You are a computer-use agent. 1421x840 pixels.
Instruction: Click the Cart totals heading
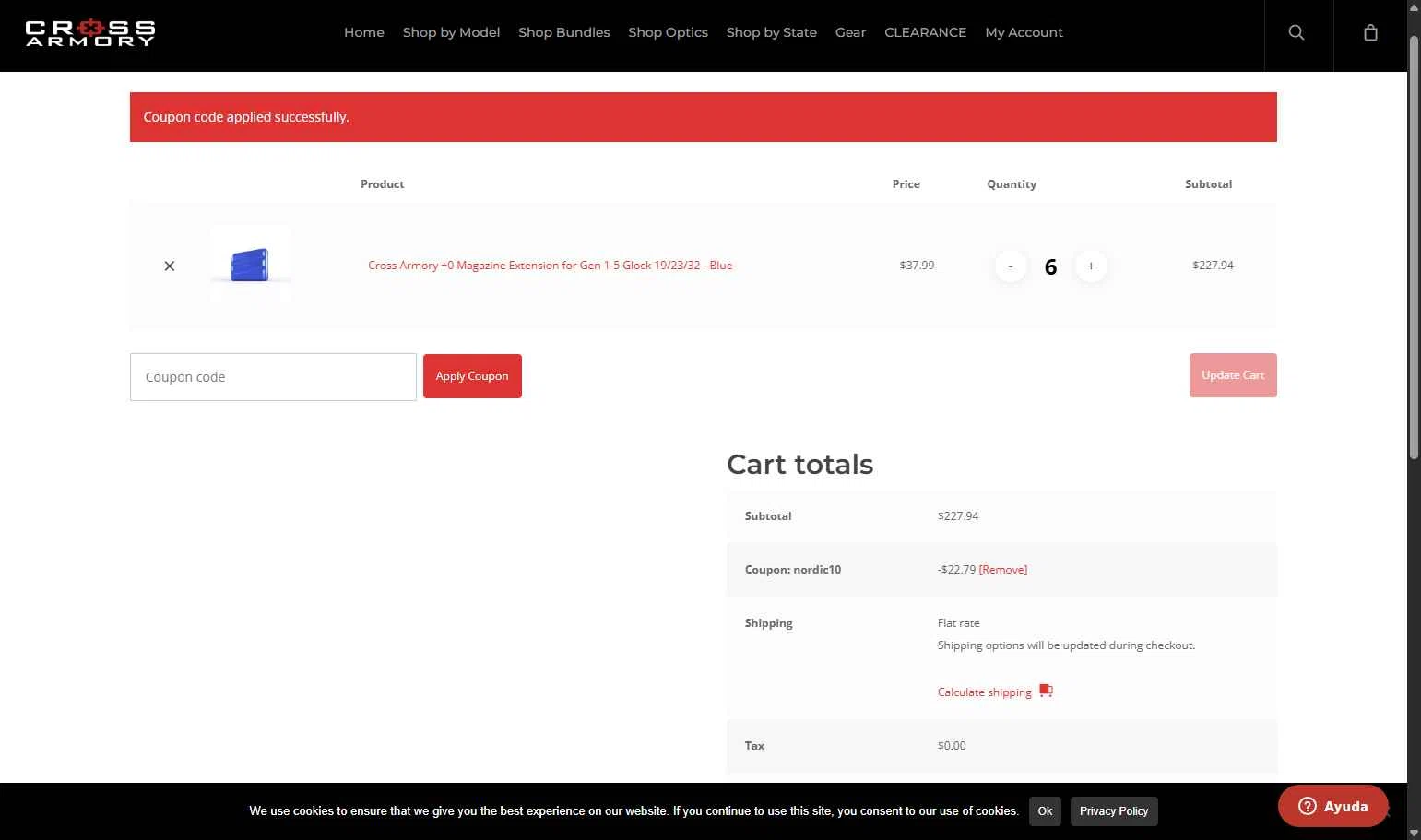tap(799, 464)
